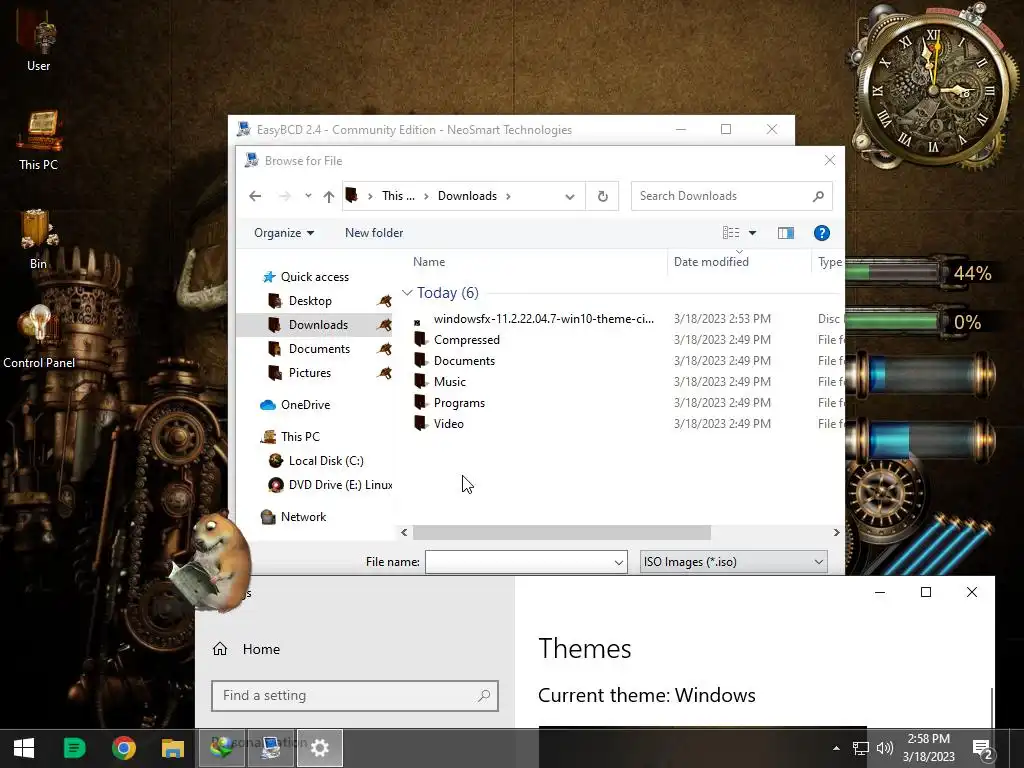This screenshot has width=1024, height=768.
Task: Collapse the Today (6) group
Action: point(407,293)
